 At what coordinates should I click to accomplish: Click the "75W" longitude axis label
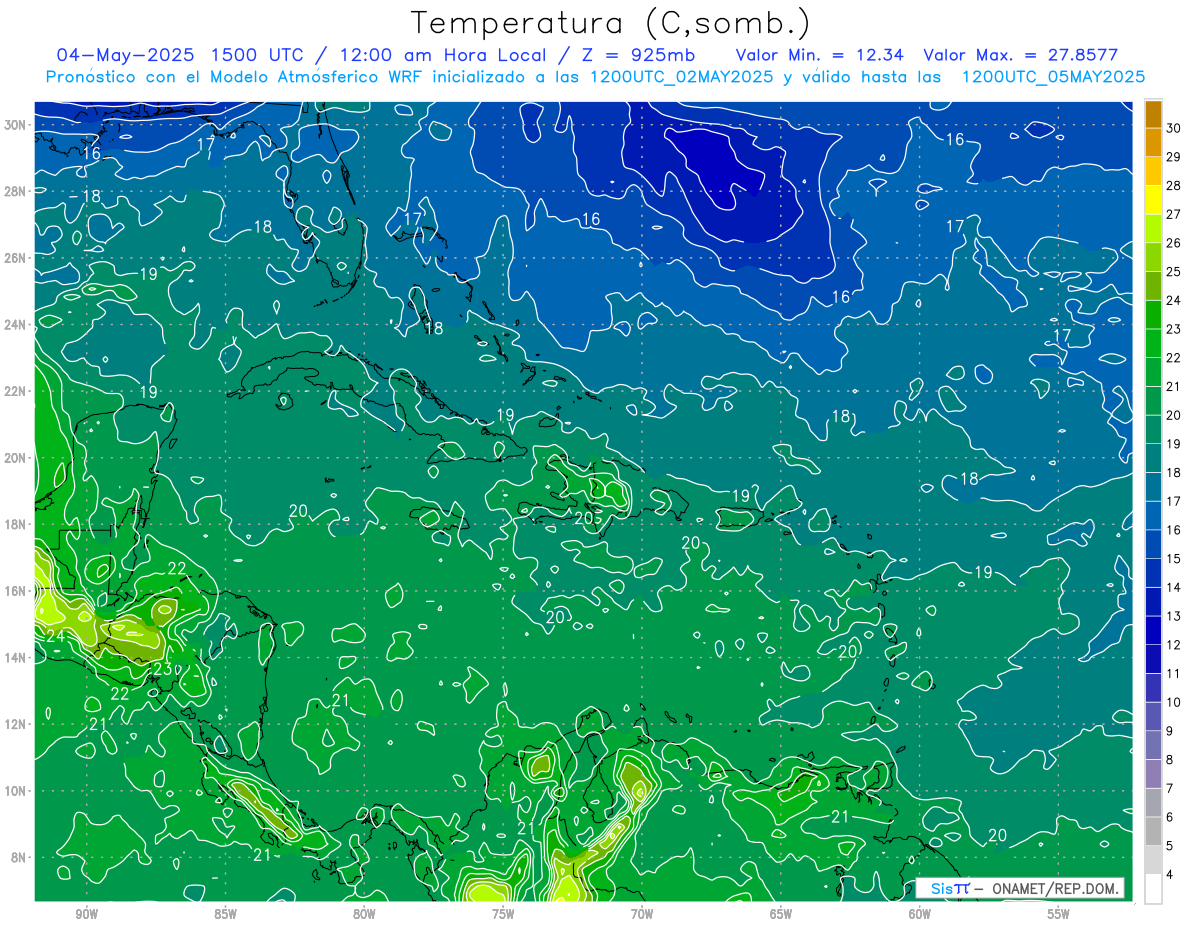tap(503, 913)
